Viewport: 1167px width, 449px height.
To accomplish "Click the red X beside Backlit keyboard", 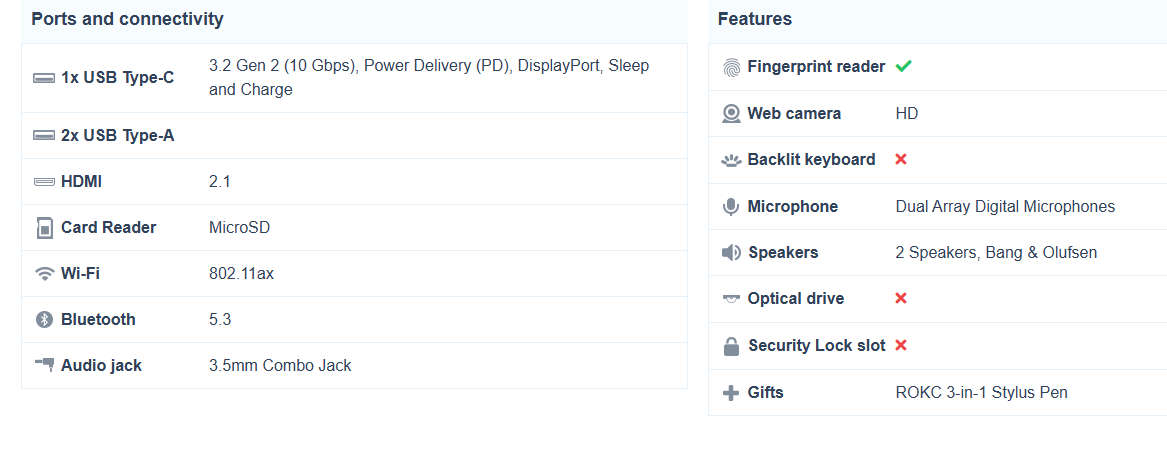I will (x=901, y=160).
